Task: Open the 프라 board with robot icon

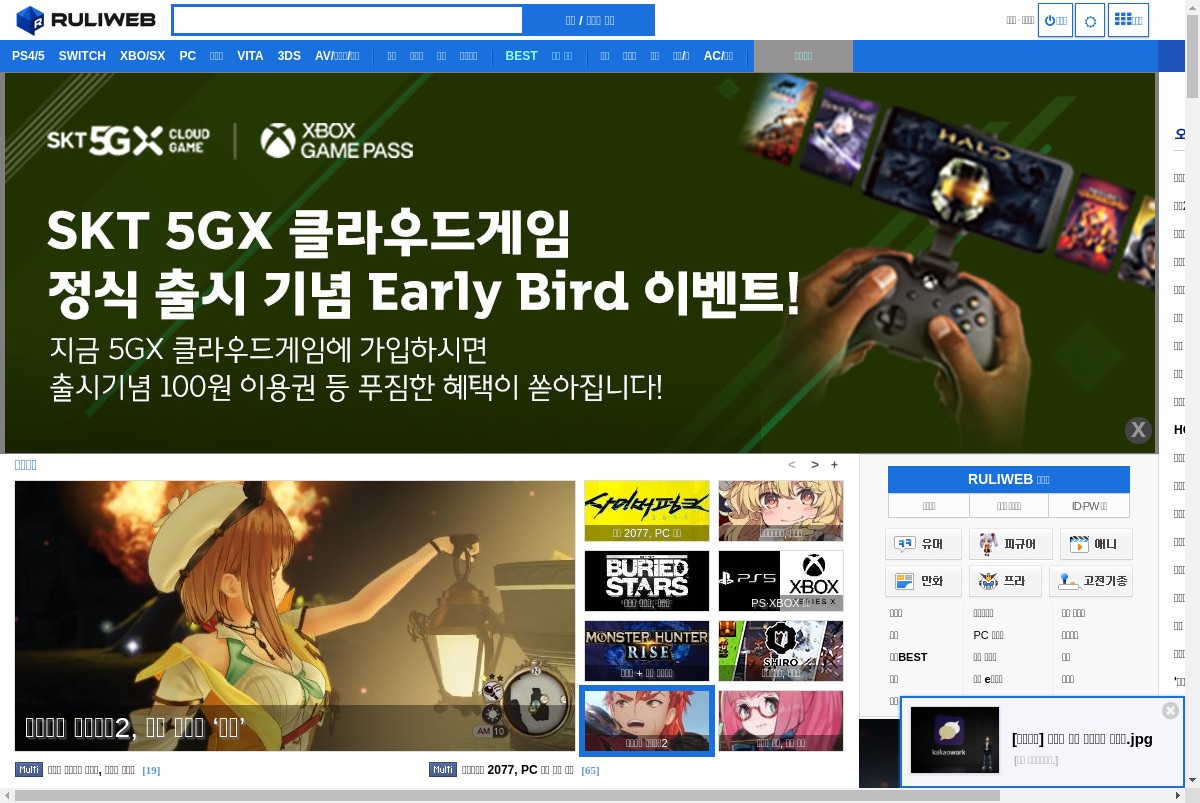Action: click(x=1005, y=581)
